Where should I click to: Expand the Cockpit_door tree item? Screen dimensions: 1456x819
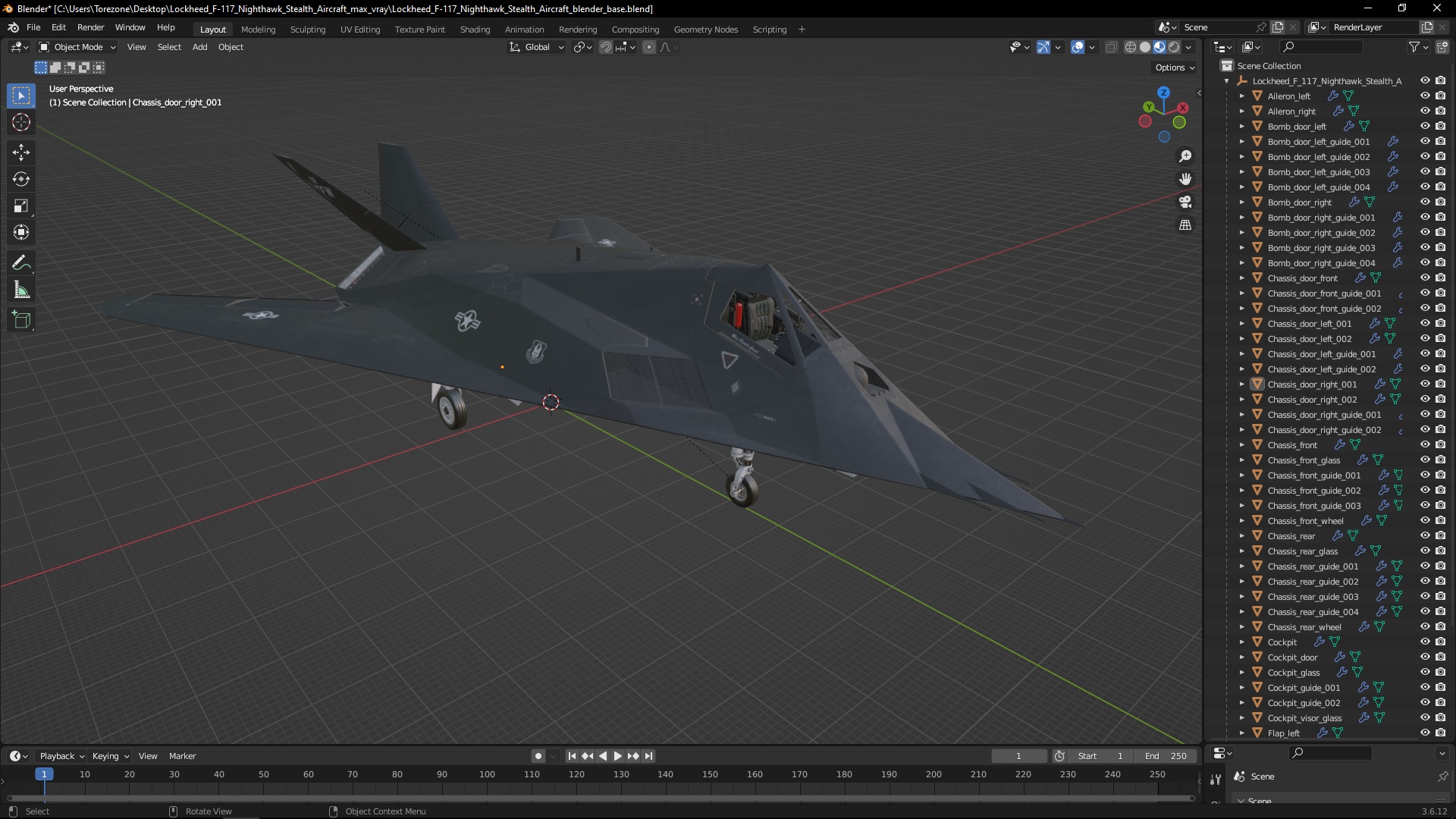[1241, 657]
